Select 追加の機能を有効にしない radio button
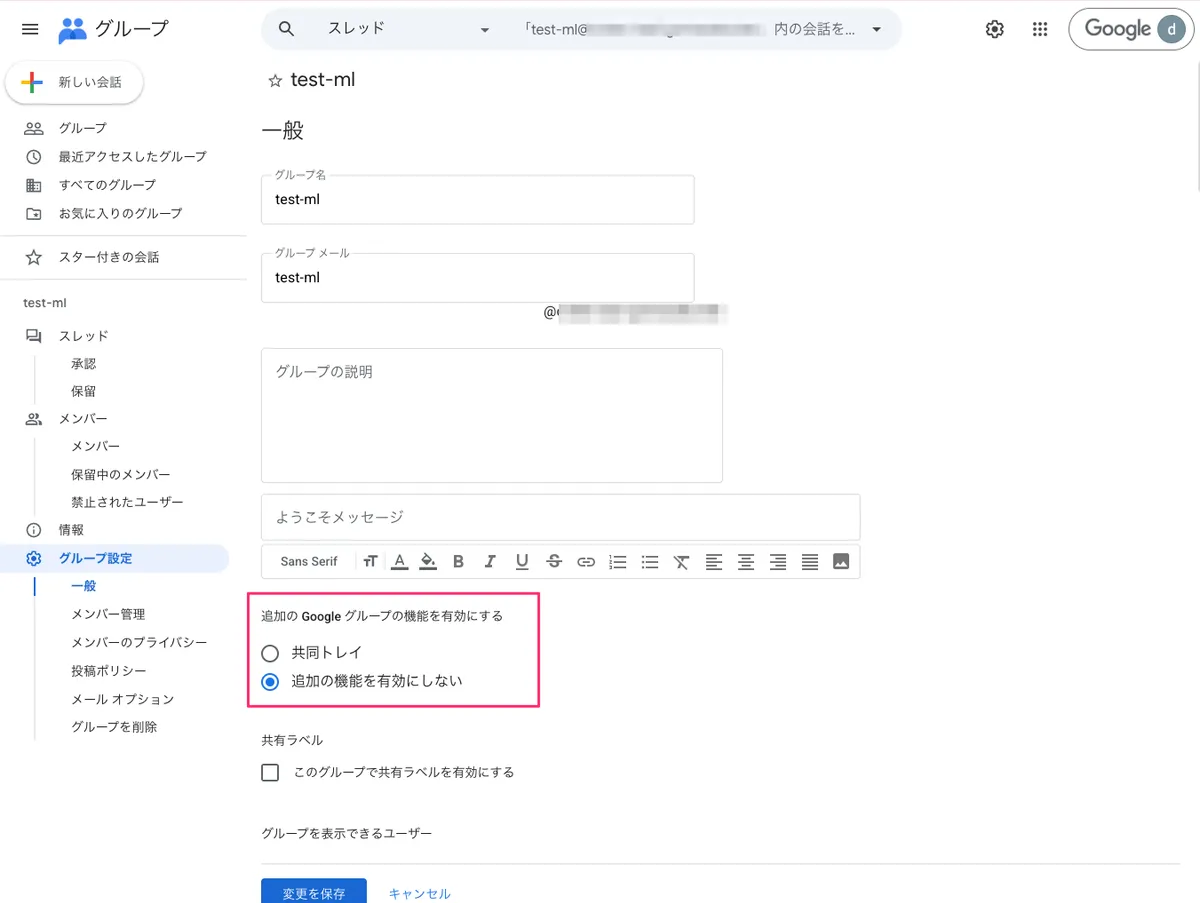This screenshot has height=903, width=1200. pos(270,682)
